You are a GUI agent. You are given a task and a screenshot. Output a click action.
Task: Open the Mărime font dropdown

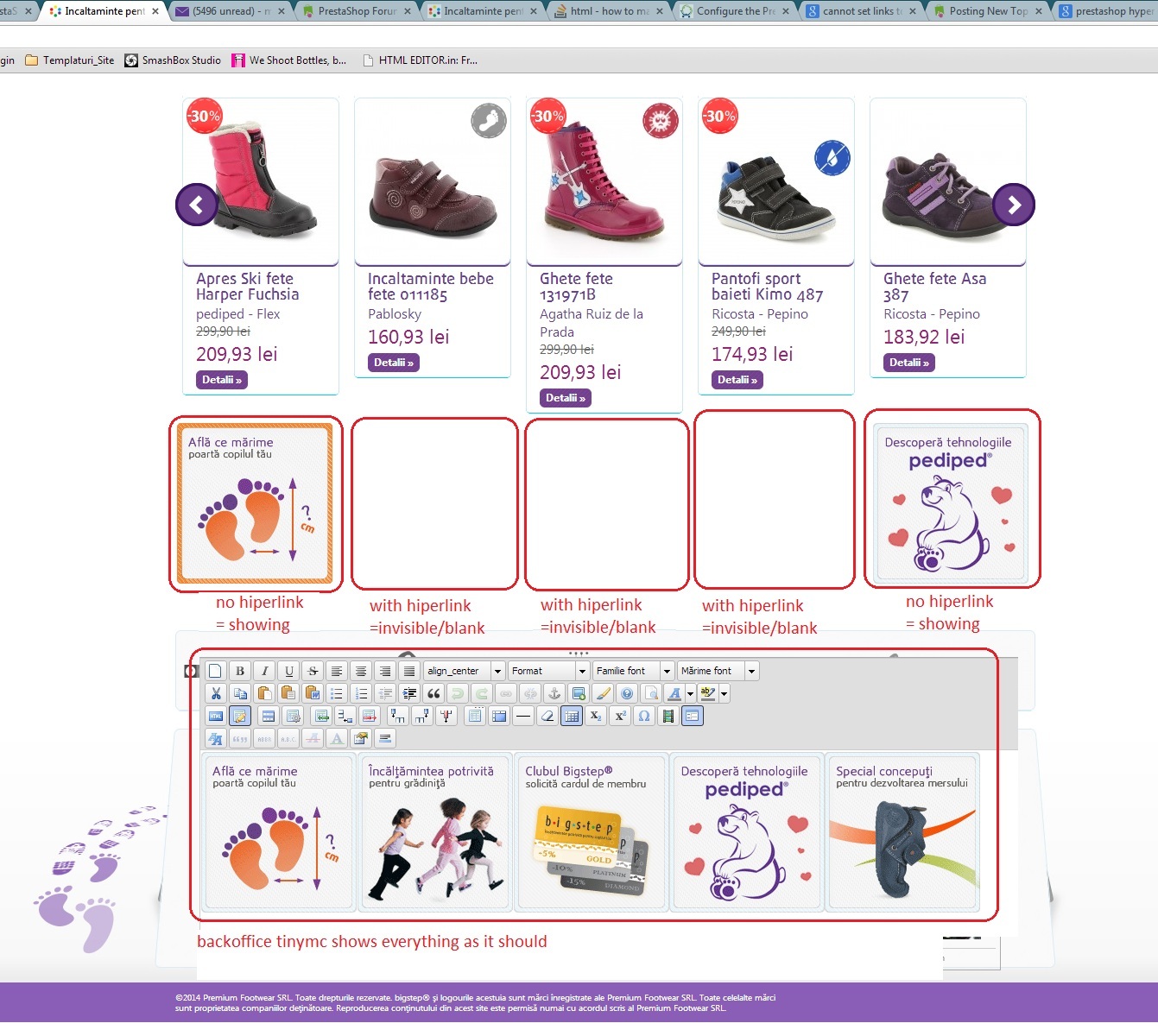(x=718, y=671)
